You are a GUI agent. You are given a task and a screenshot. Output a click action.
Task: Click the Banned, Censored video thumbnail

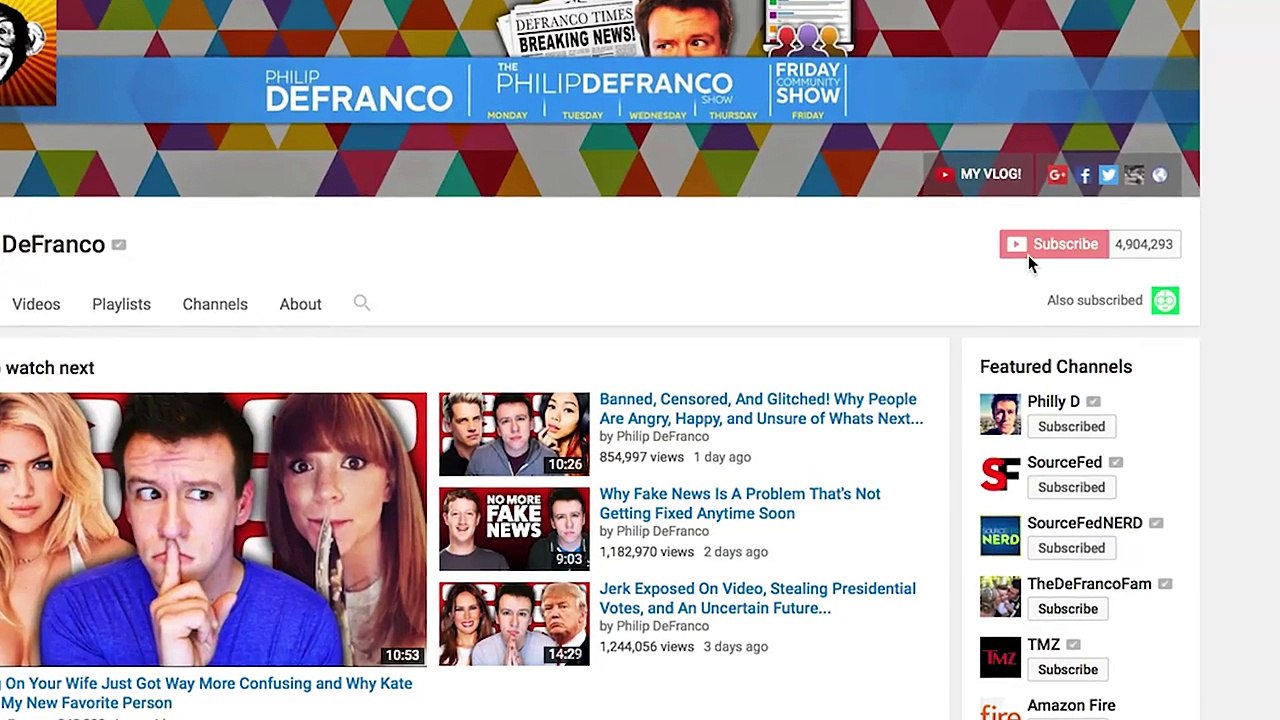(514, 434)
